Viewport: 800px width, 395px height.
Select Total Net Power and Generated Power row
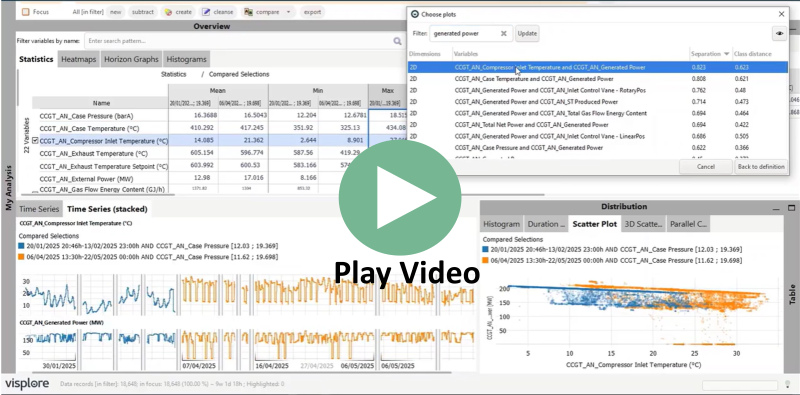(598, 125)
